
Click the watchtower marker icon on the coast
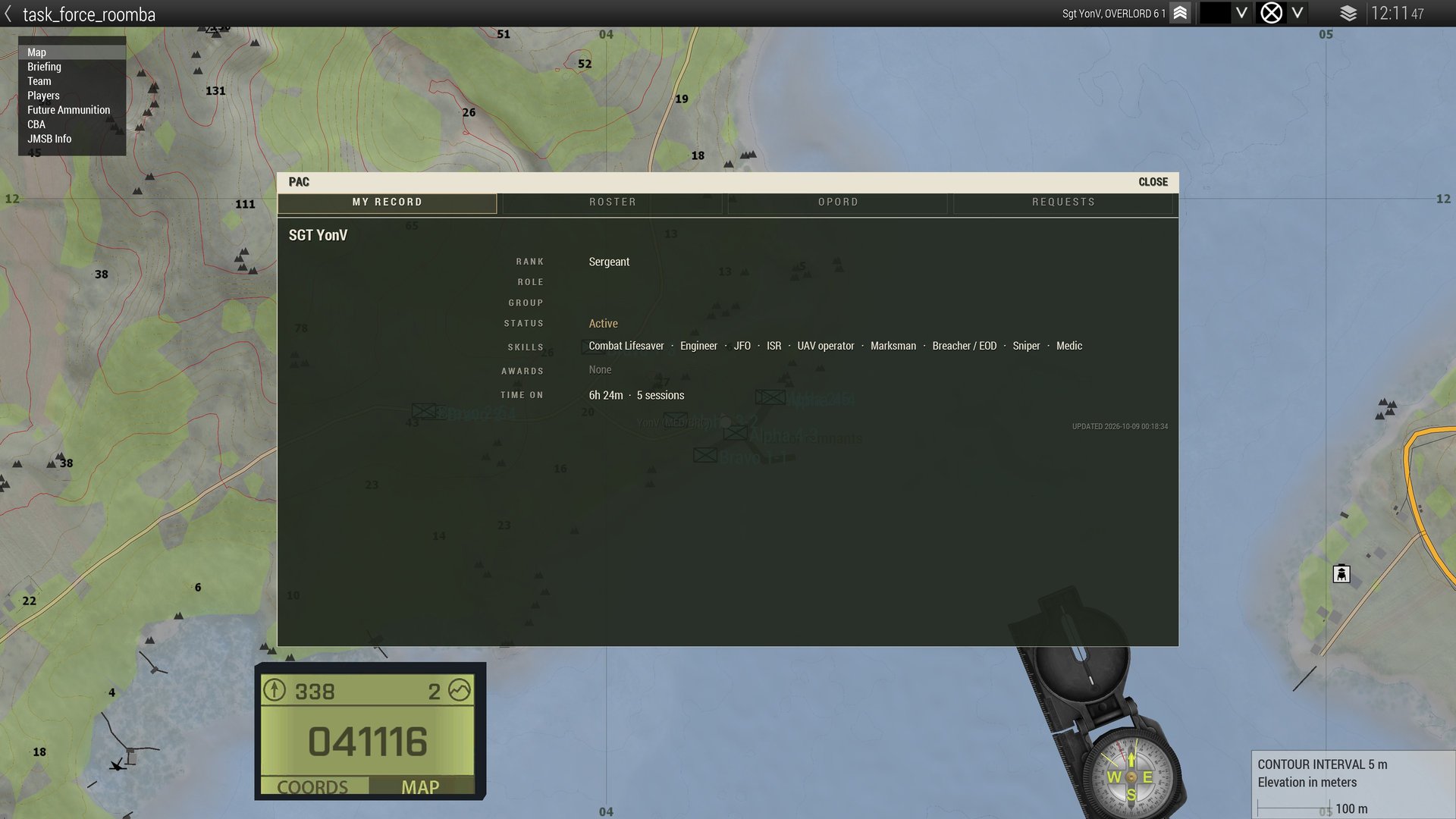[1341, 574]
